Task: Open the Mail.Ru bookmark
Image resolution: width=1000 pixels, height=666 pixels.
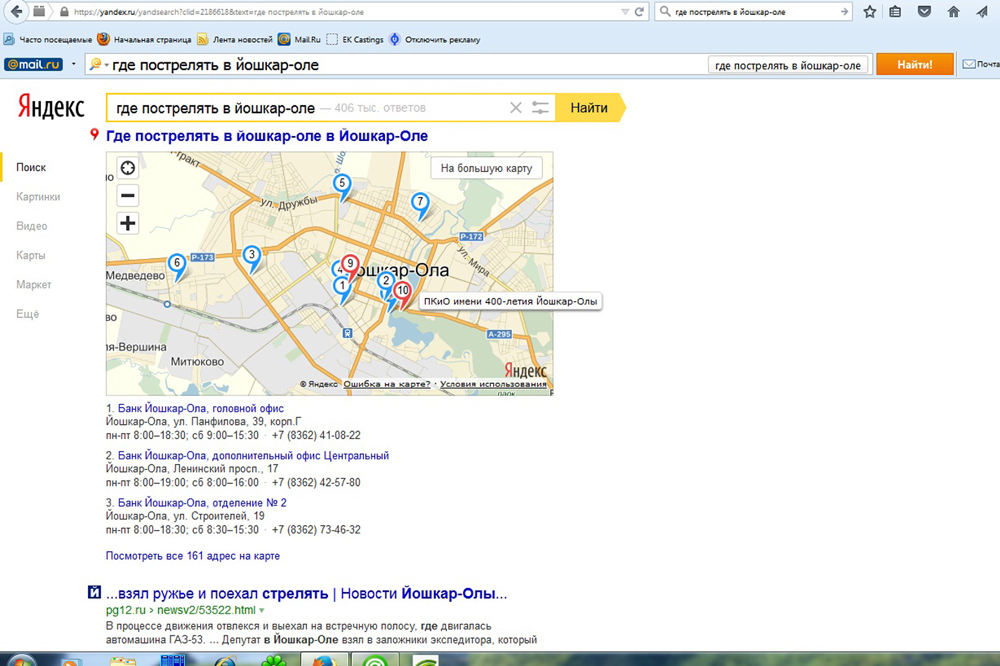Action: (299, 40)
